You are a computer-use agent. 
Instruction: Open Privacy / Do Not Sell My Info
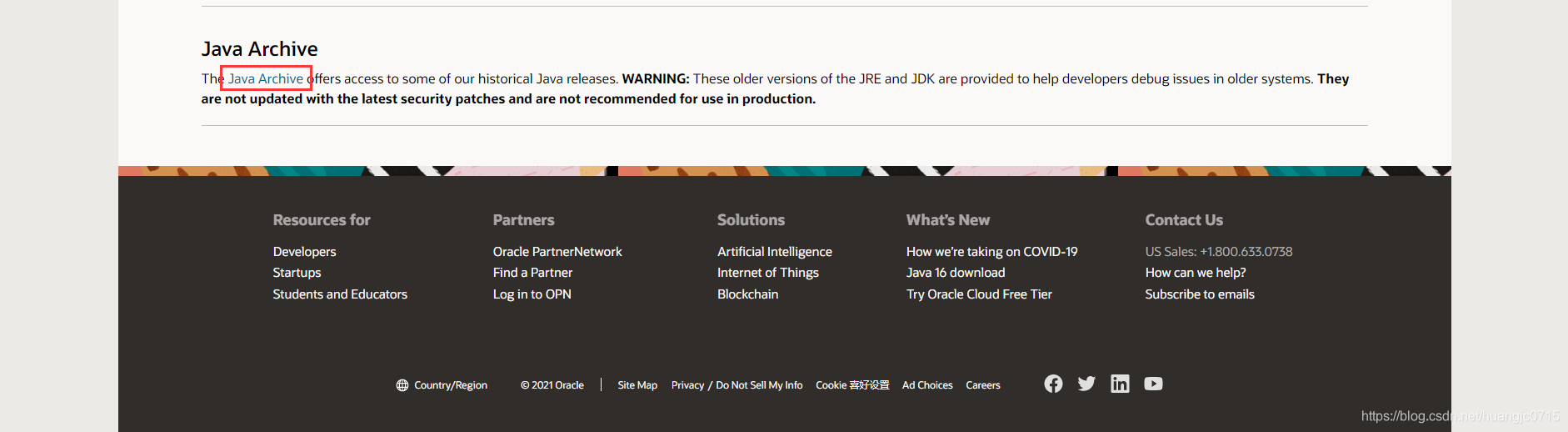737,385
